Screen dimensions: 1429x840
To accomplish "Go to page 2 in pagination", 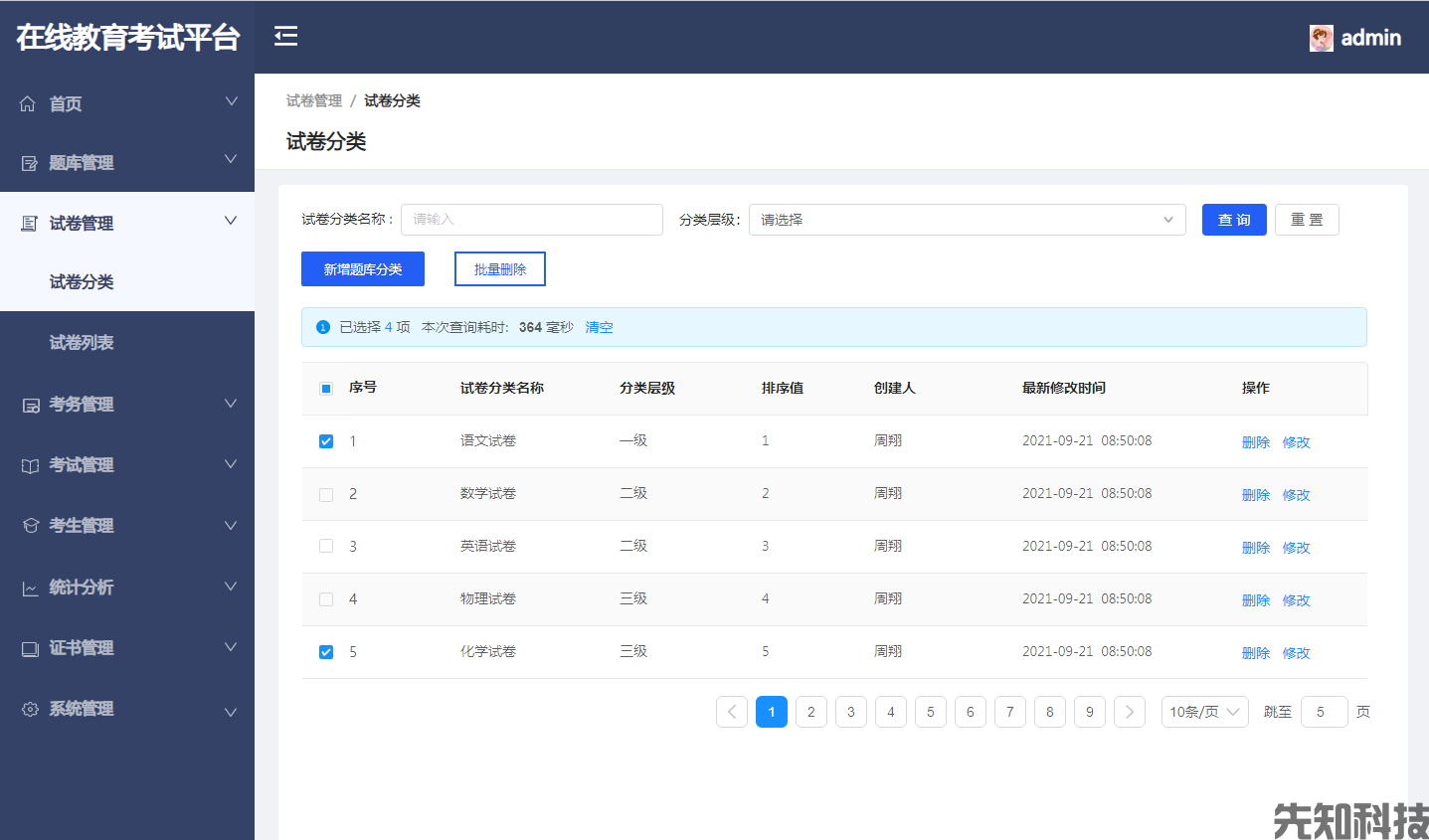I will [811, 712].
